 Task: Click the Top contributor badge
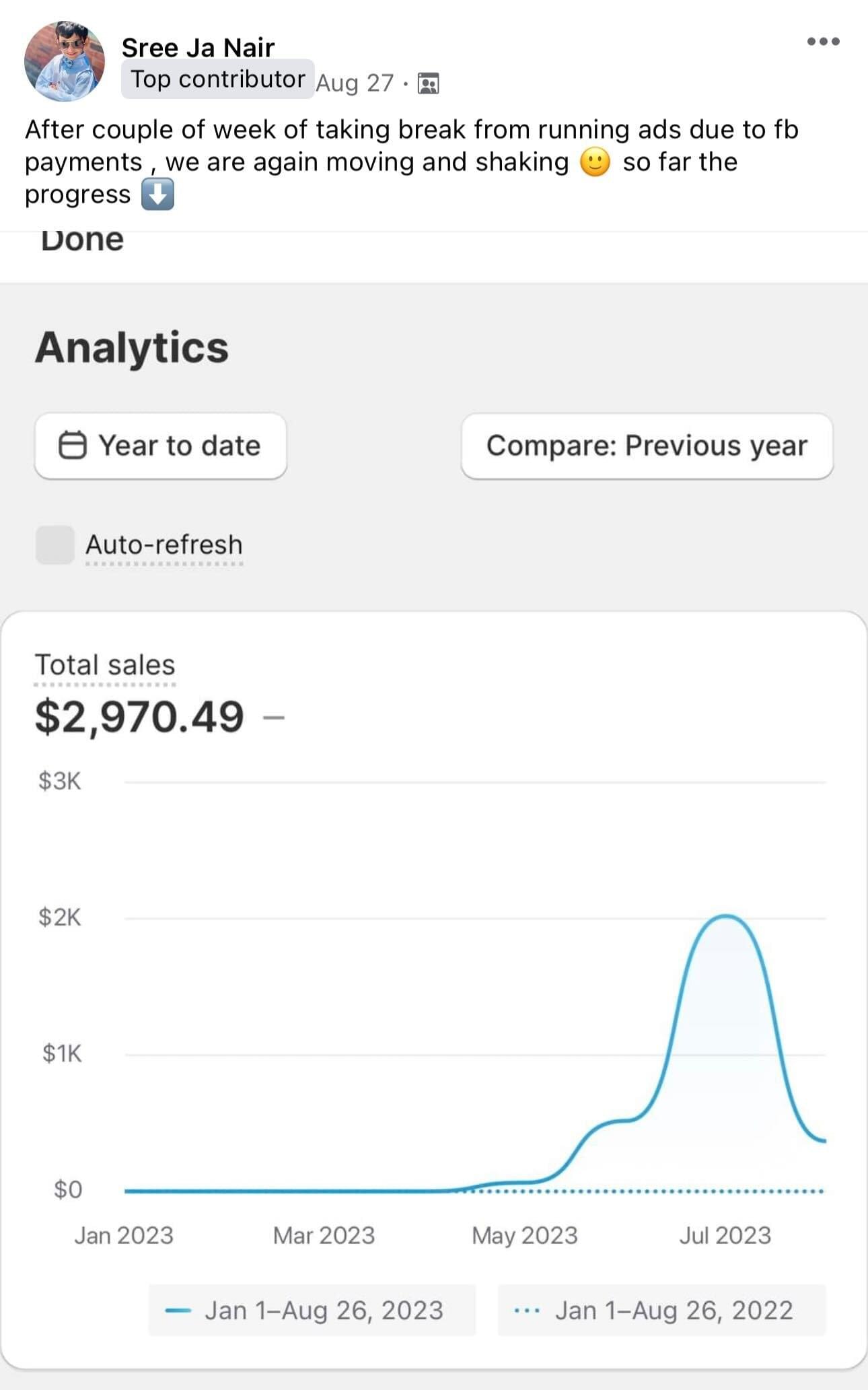point(217,79)
